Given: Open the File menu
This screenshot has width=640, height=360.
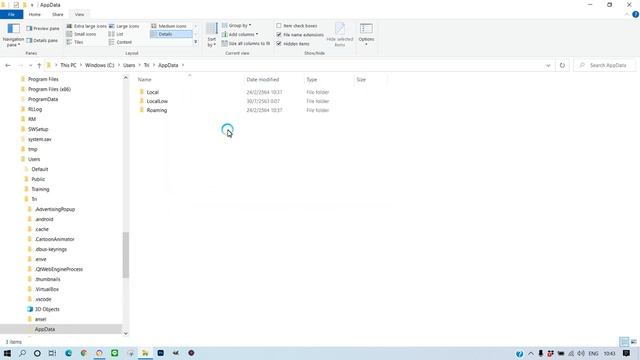Looking at the screenshot, I should 11,14.
